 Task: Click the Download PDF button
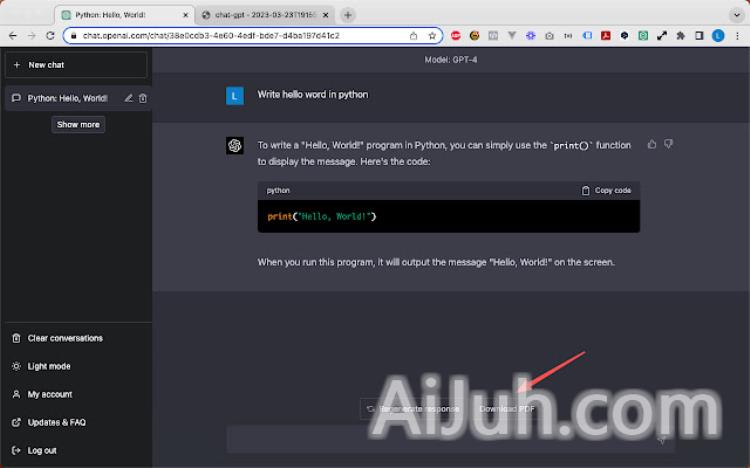point(507,408)
